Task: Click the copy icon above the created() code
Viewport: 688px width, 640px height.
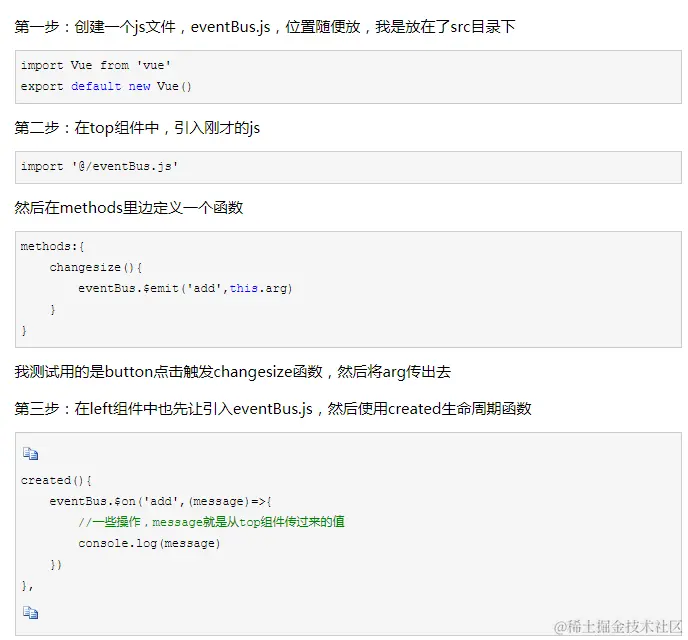Action: [30, 454]
